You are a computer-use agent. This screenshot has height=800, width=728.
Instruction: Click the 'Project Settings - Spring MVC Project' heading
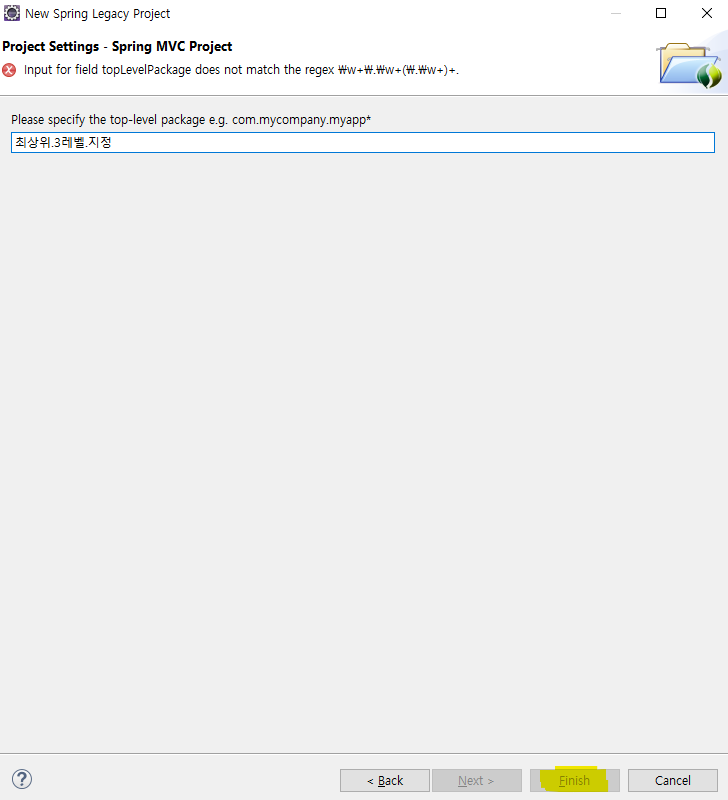[117, 46]
